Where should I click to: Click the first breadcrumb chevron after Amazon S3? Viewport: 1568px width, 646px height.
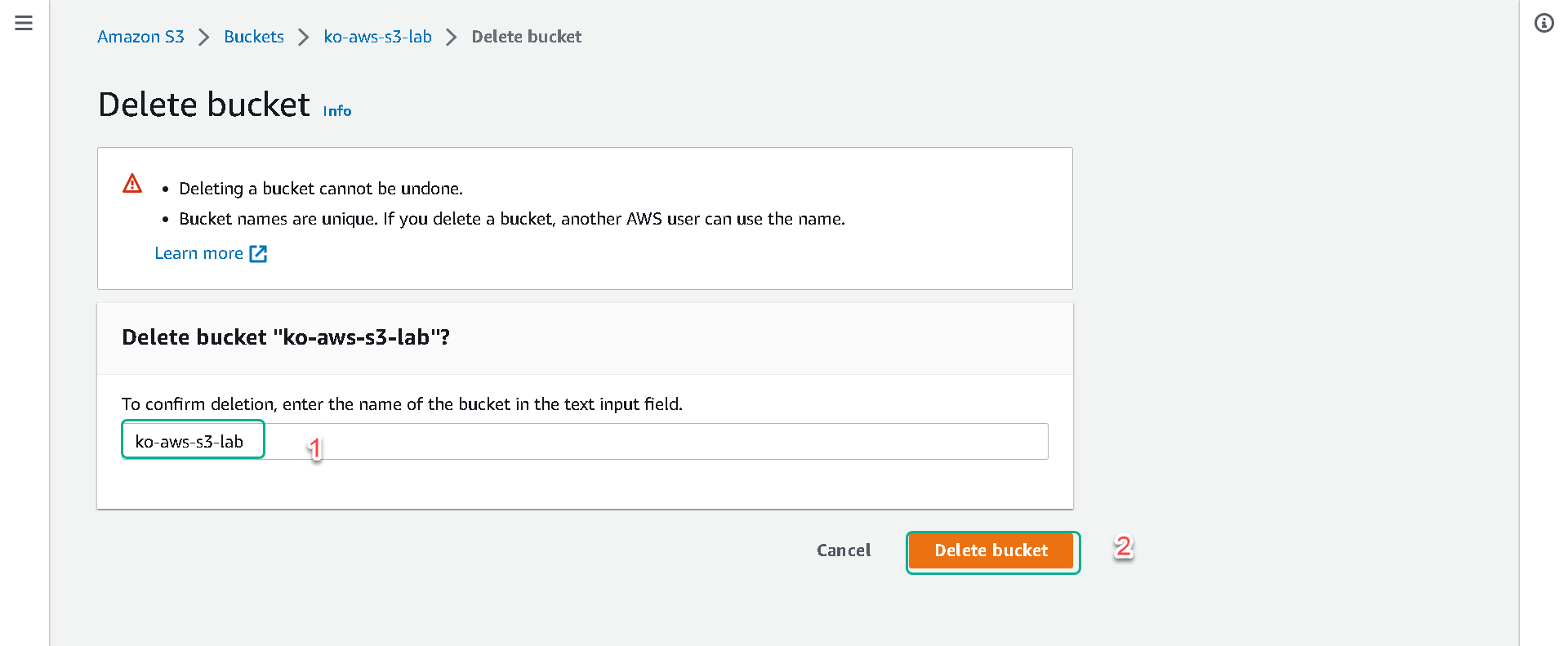[x=204, y=38]
